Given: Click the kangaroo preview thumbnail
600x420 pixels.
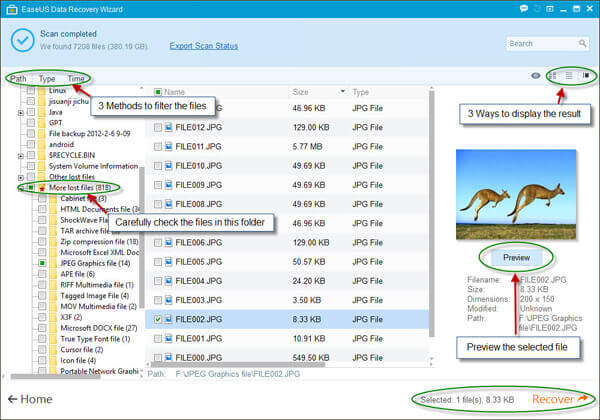Looking at the screenshot, I should (x=516, y=188).
